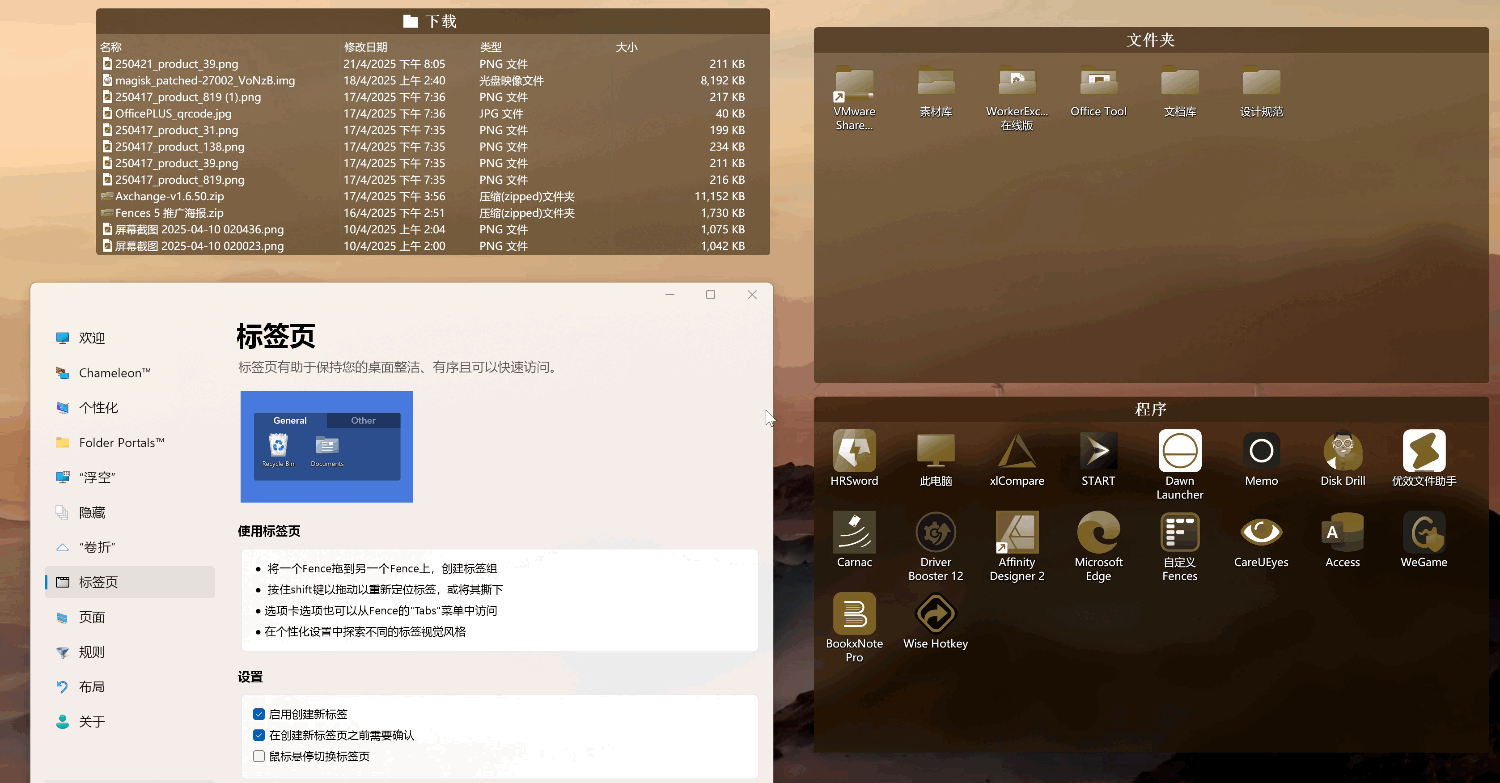The image size is (1500, 783).
Task: Select 个性化 in the sidebar
Action: tap(100, 407)
